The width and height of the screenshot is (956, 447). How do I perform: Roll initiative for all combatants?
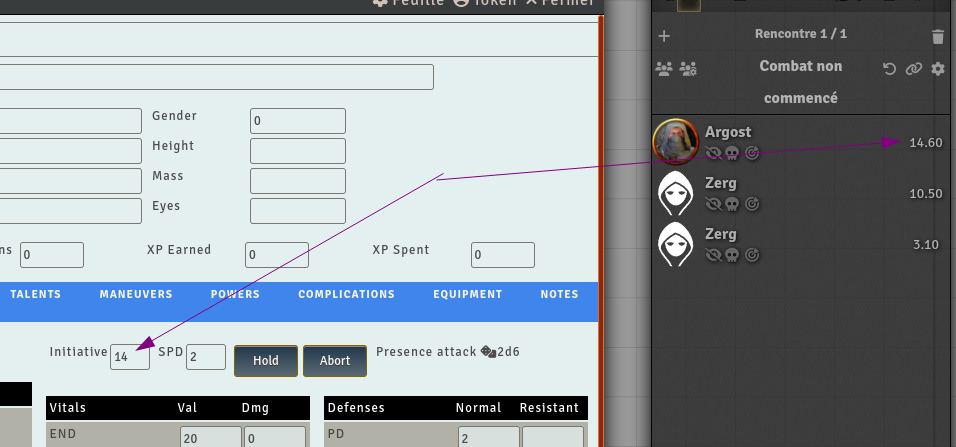pos(664,69)
